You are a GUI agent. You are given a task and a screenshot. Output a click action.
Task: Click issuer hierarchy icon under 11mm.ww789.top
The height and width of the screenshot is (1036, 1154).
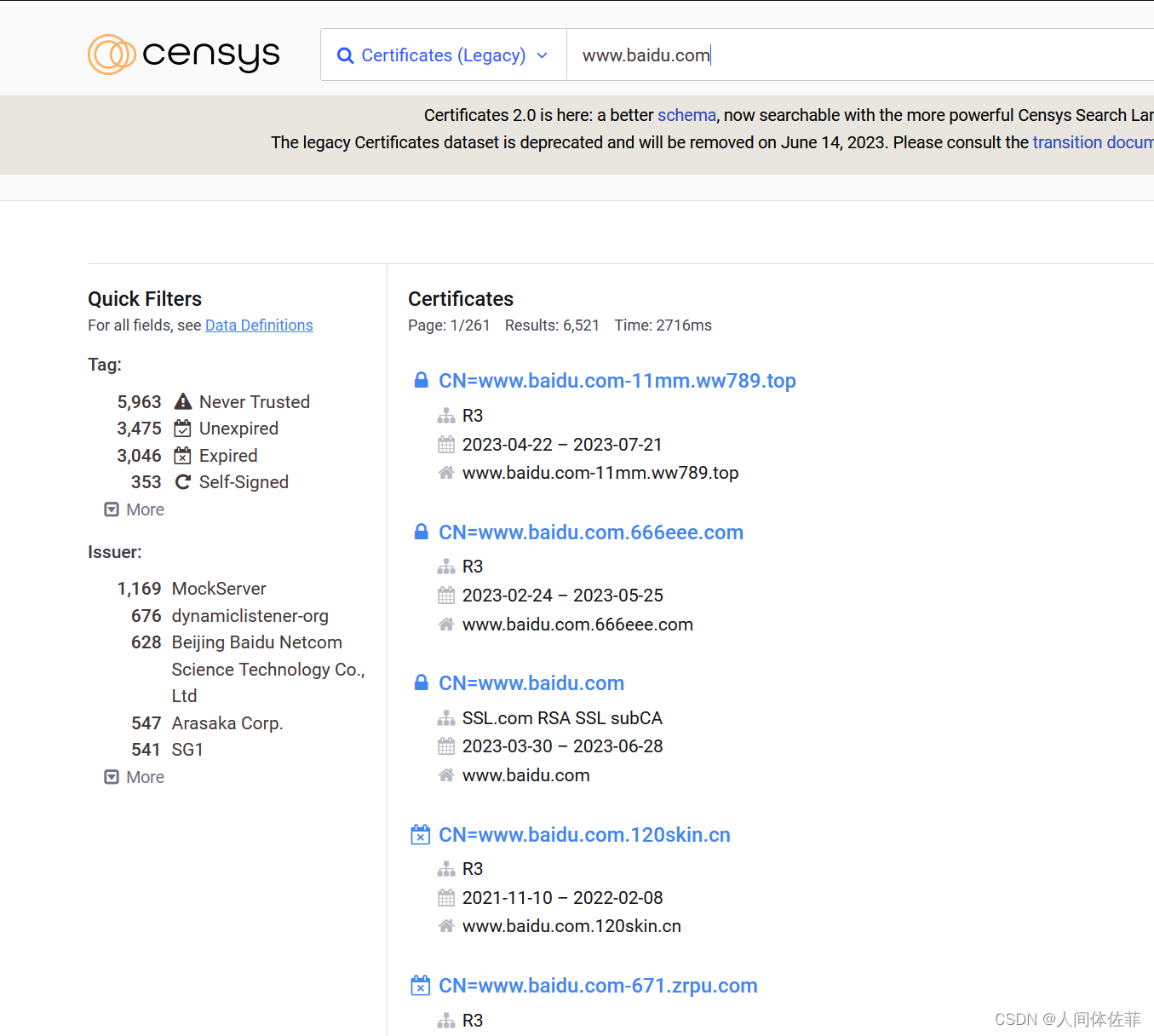click(446, 416)
